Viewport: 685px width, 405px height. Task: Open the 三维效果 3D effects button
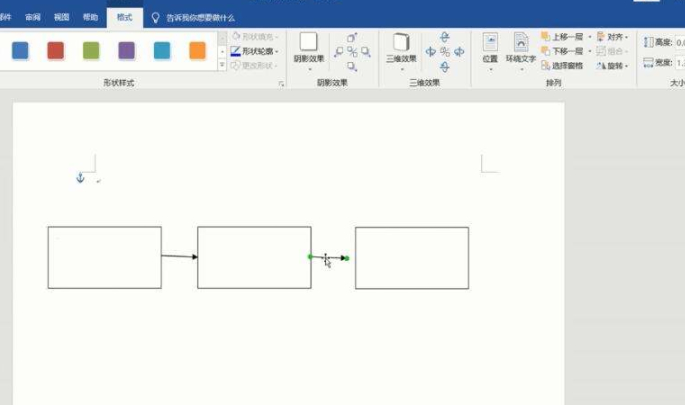(401, 46)
